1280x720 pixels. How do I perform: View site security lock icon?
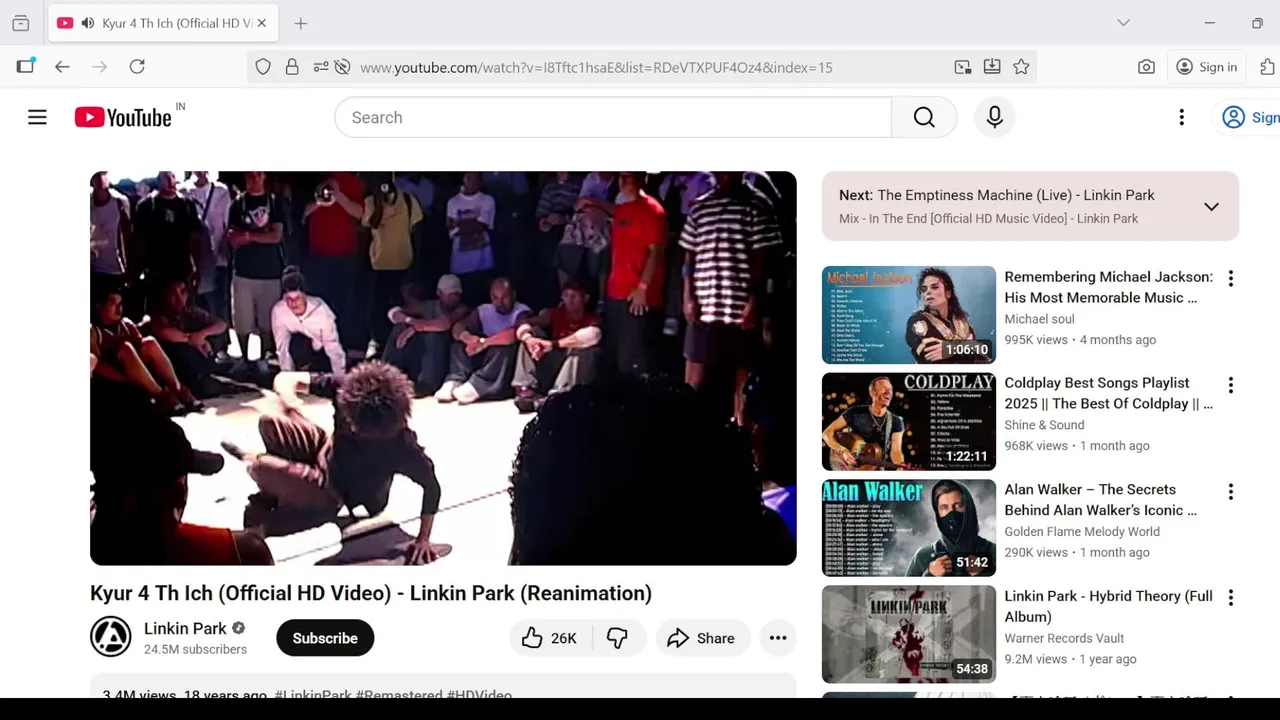tap(292, 67)
